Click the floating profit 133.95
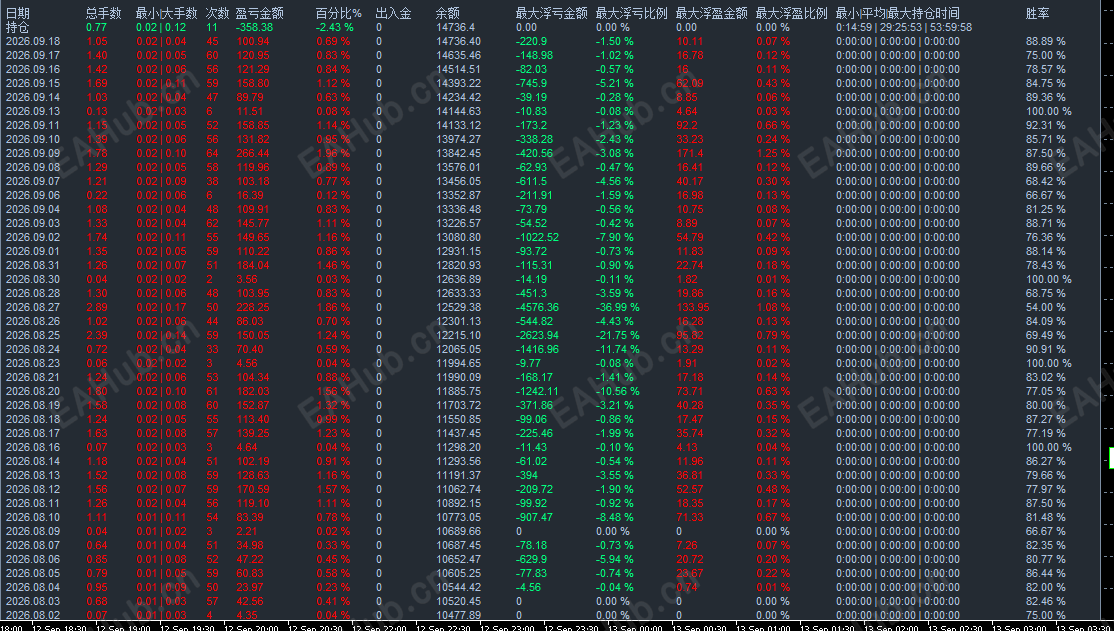The height and width of the screenshot is (631, 1114). coord(692,307)
